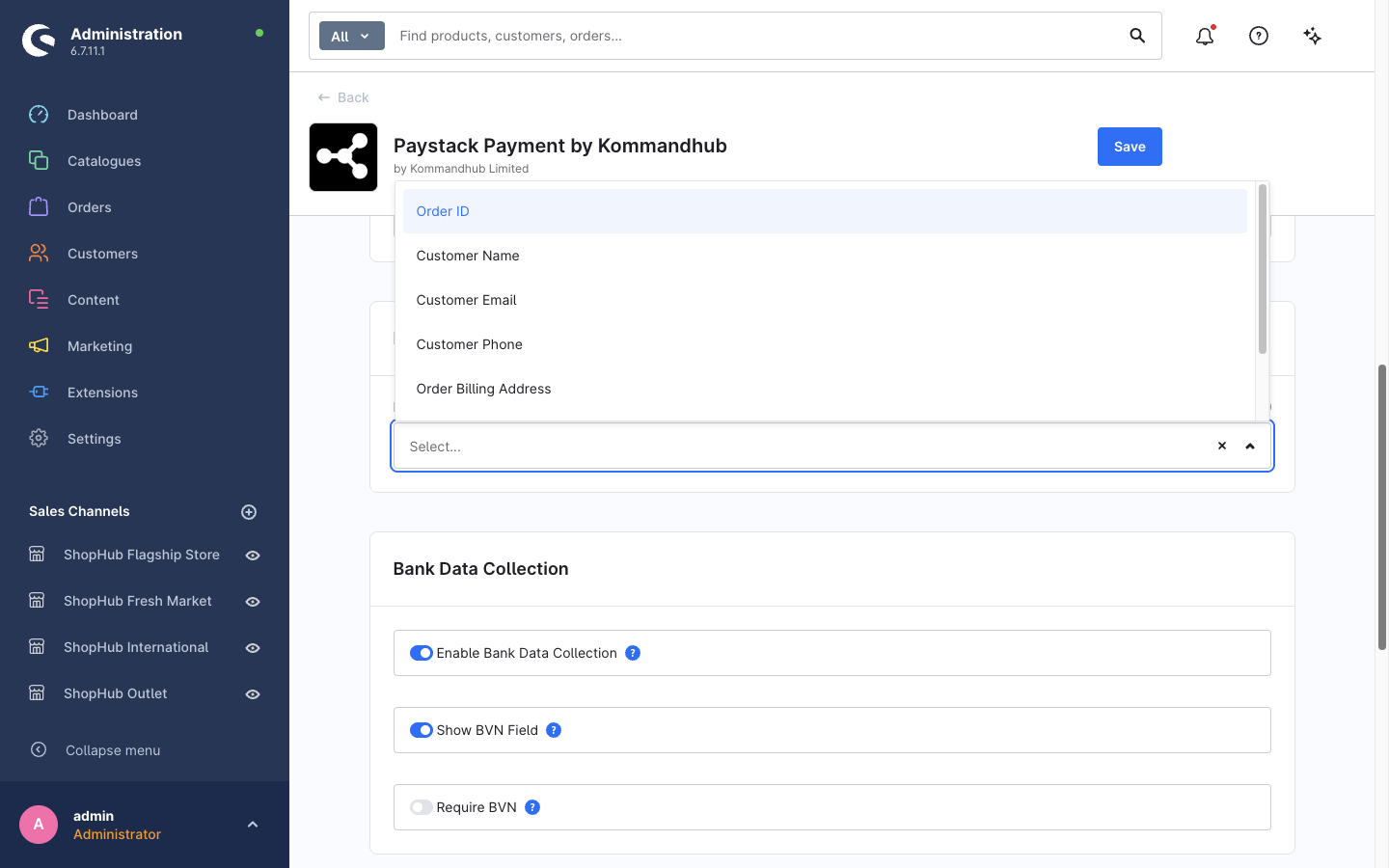Click the ShopHub Fresh Market storefront icon
Image resolution: width=1389 pixels, height=868 pixels.
tap(37, 601)
